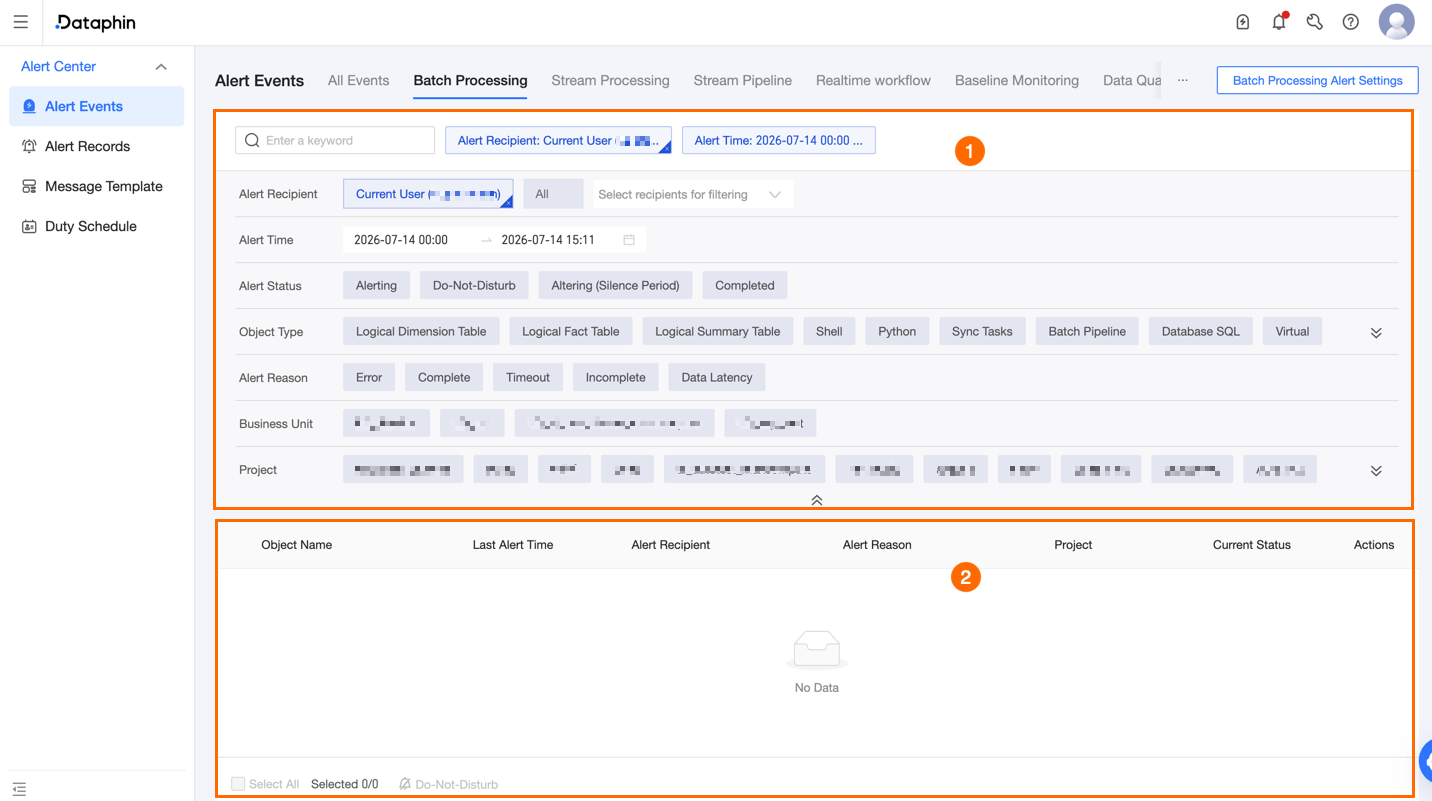Toggle the Error alert reason filter
This screenshot has height=801, width=1432.
[x=369, y=378]
